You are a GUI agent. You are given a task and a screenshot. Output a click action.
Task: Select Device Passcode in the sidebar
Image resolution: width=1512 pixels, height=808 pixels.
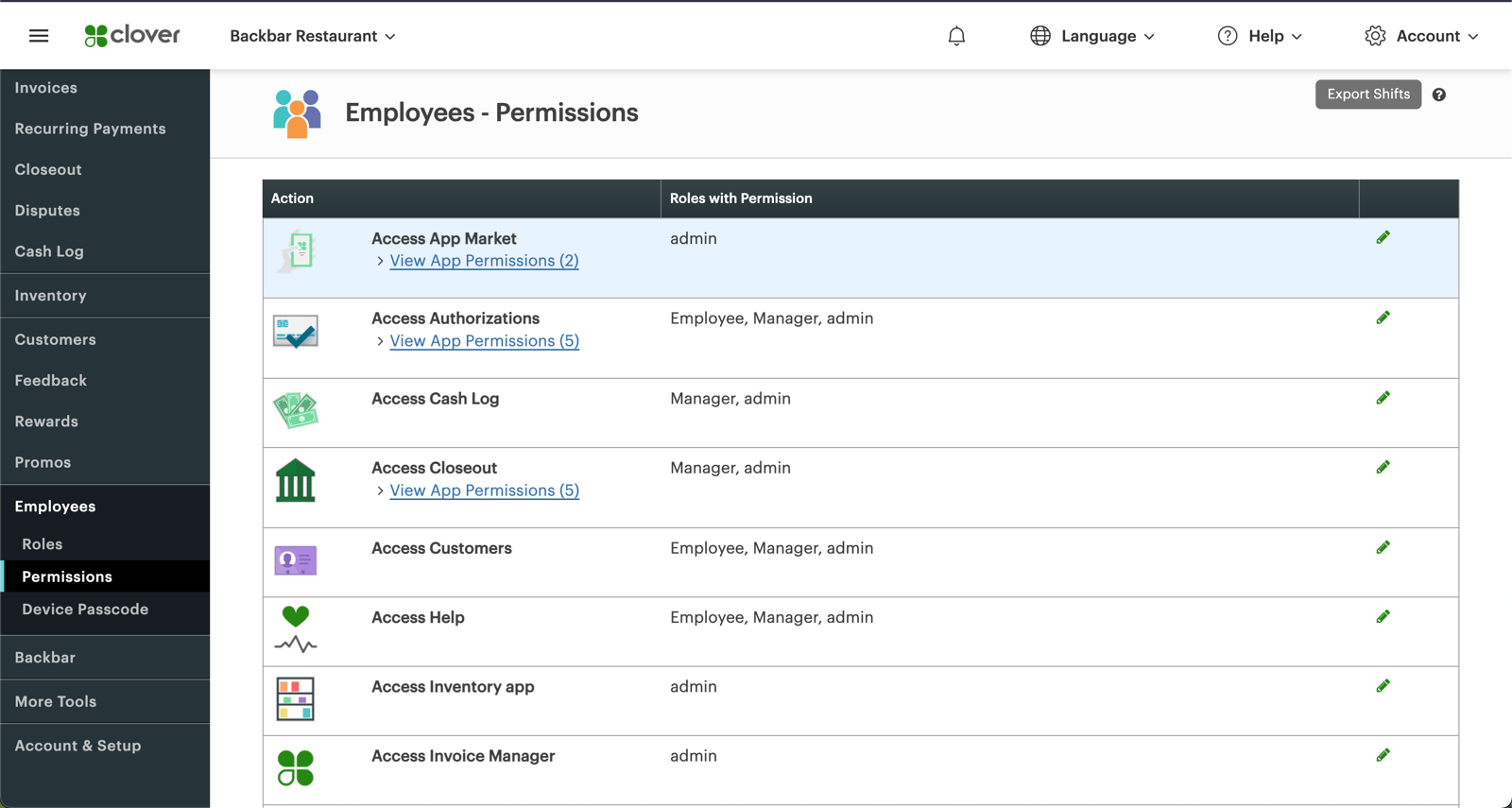[x=85, y=610]
